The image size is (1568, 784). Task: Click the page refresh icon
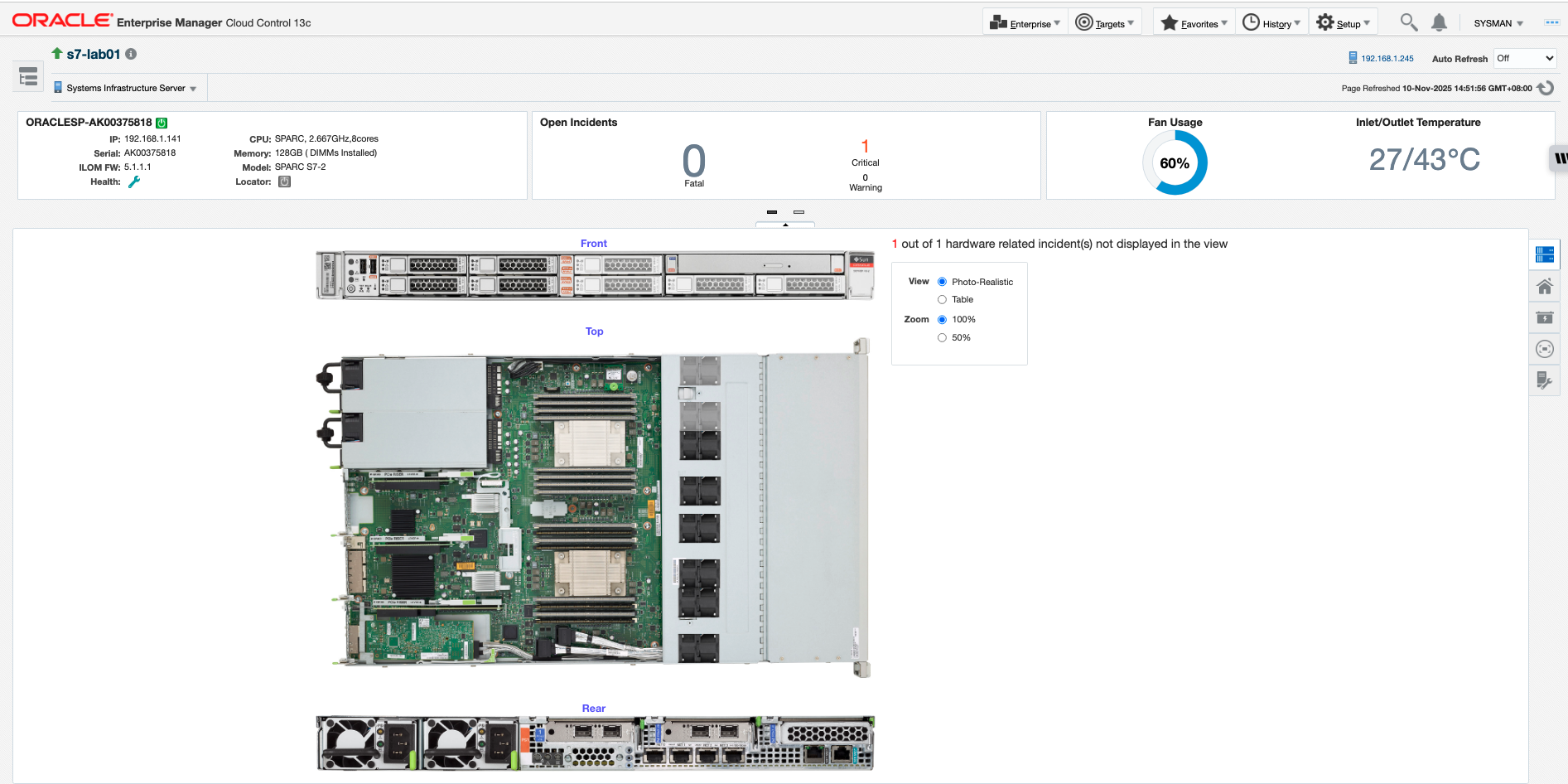click(x=1545, y=88)
